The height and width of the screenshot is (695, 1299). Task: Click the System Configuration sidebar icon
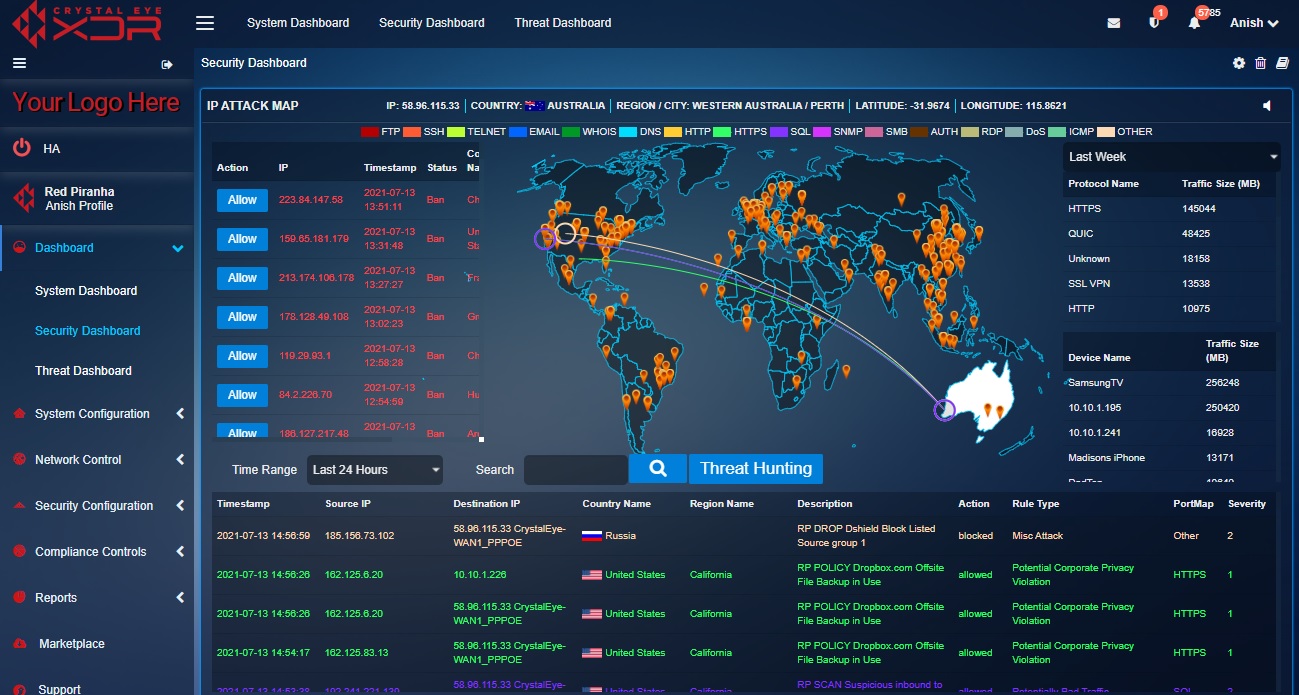17,413
